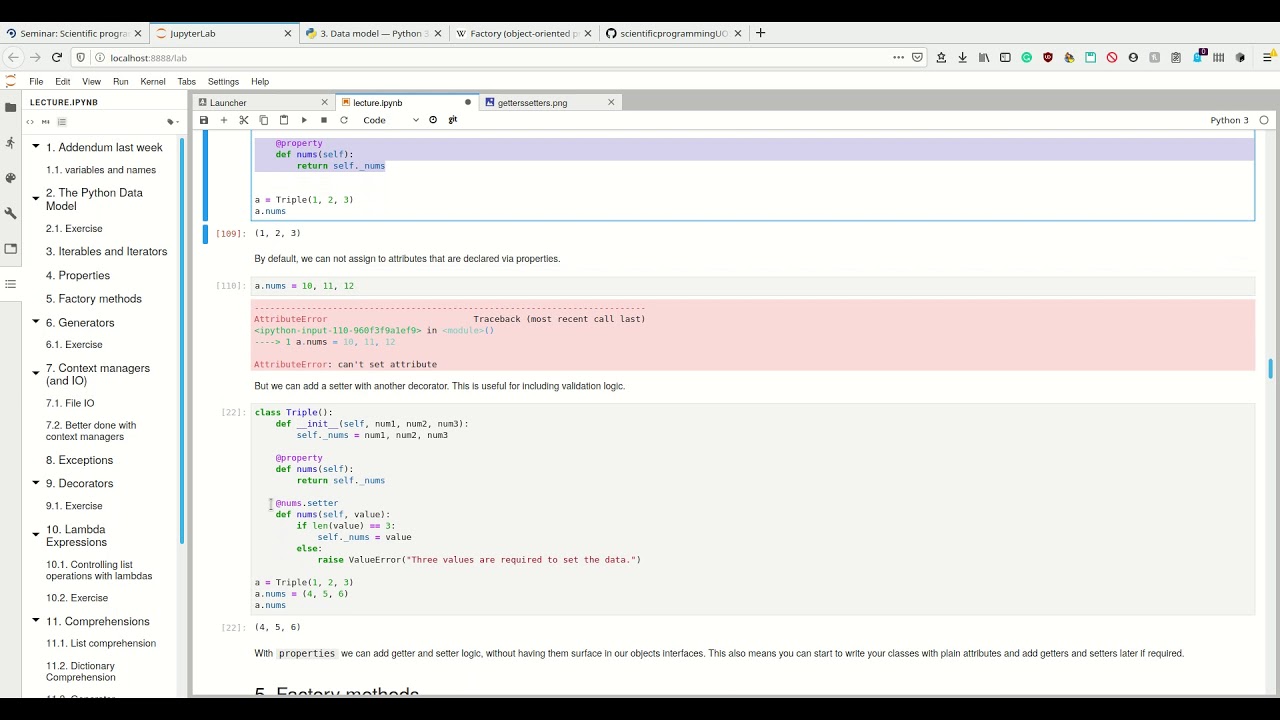The image size is (1280, 720).
Task: Open the commands palette sidebar icon
Action: coord(10,178)
